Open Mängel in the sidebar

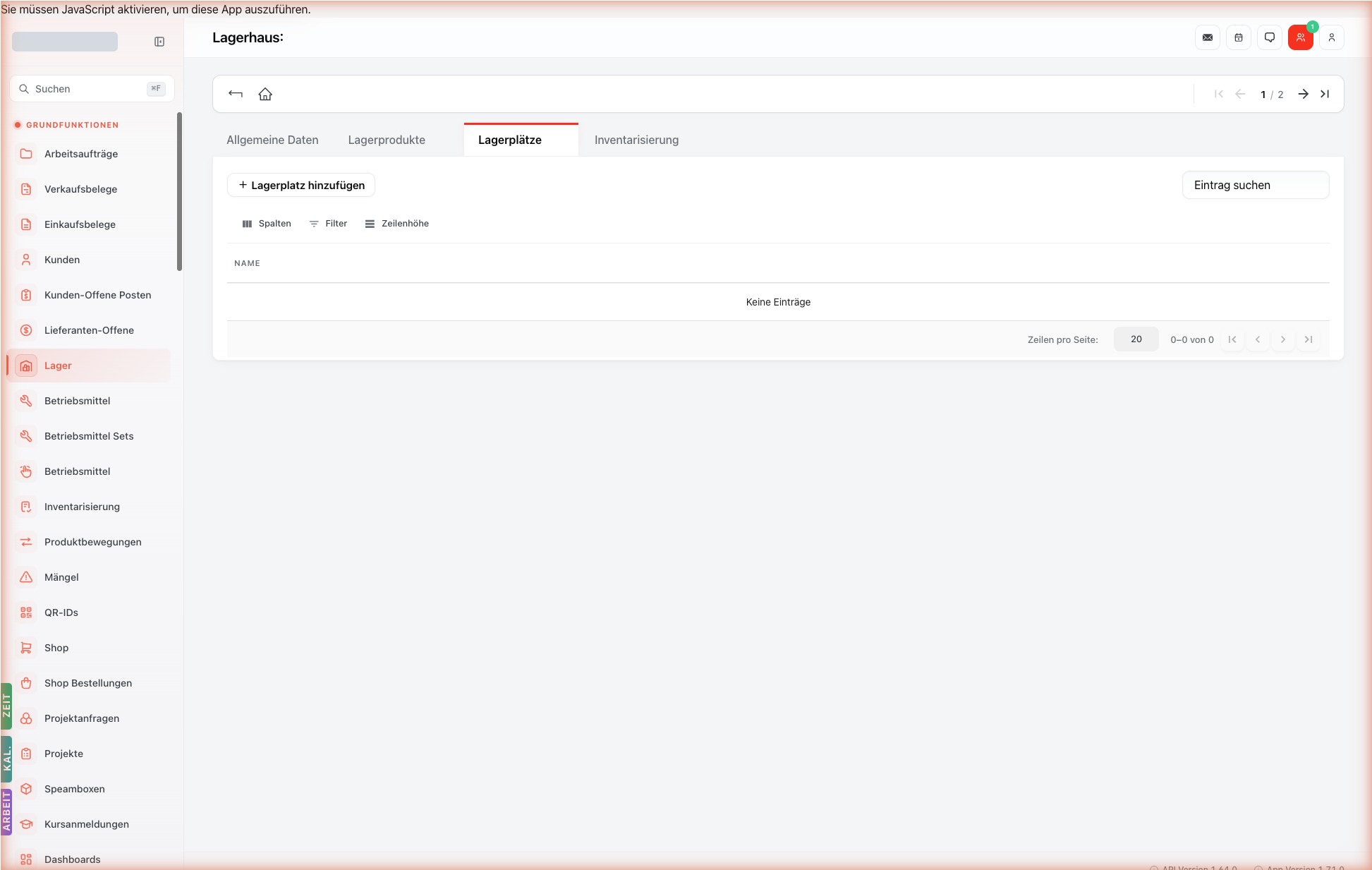point(89,577)
